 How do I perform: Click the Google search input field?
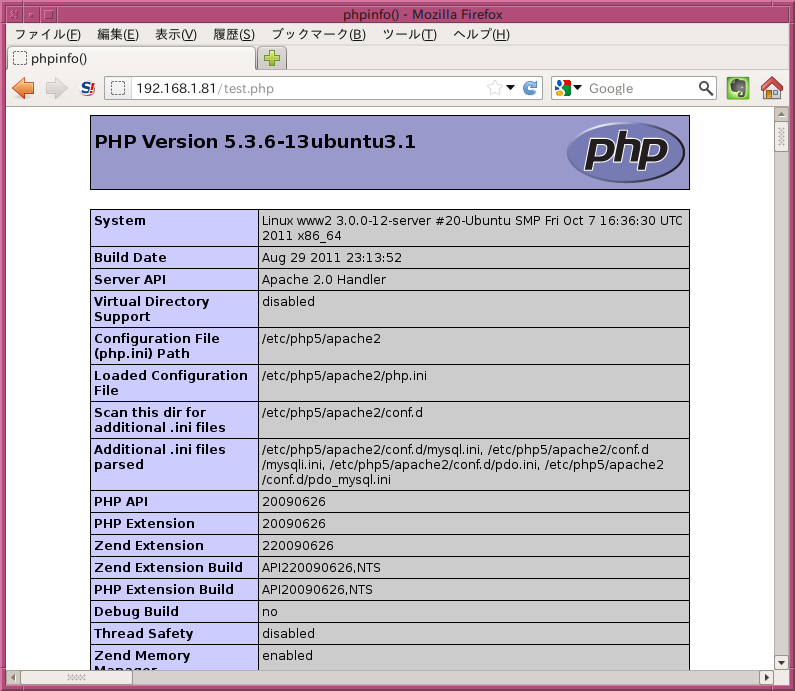click(641, 88)
